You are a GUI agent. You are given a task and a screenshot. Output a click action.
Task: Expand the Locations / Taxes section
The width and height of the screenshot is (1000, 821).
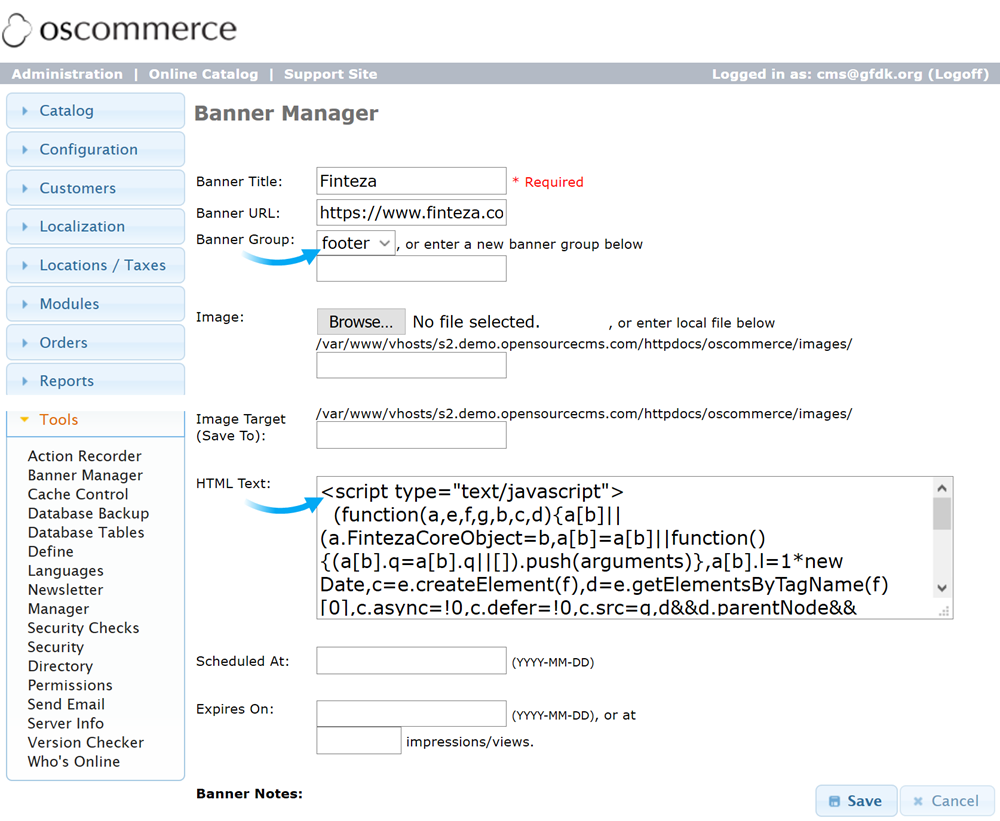click(102, 266)
